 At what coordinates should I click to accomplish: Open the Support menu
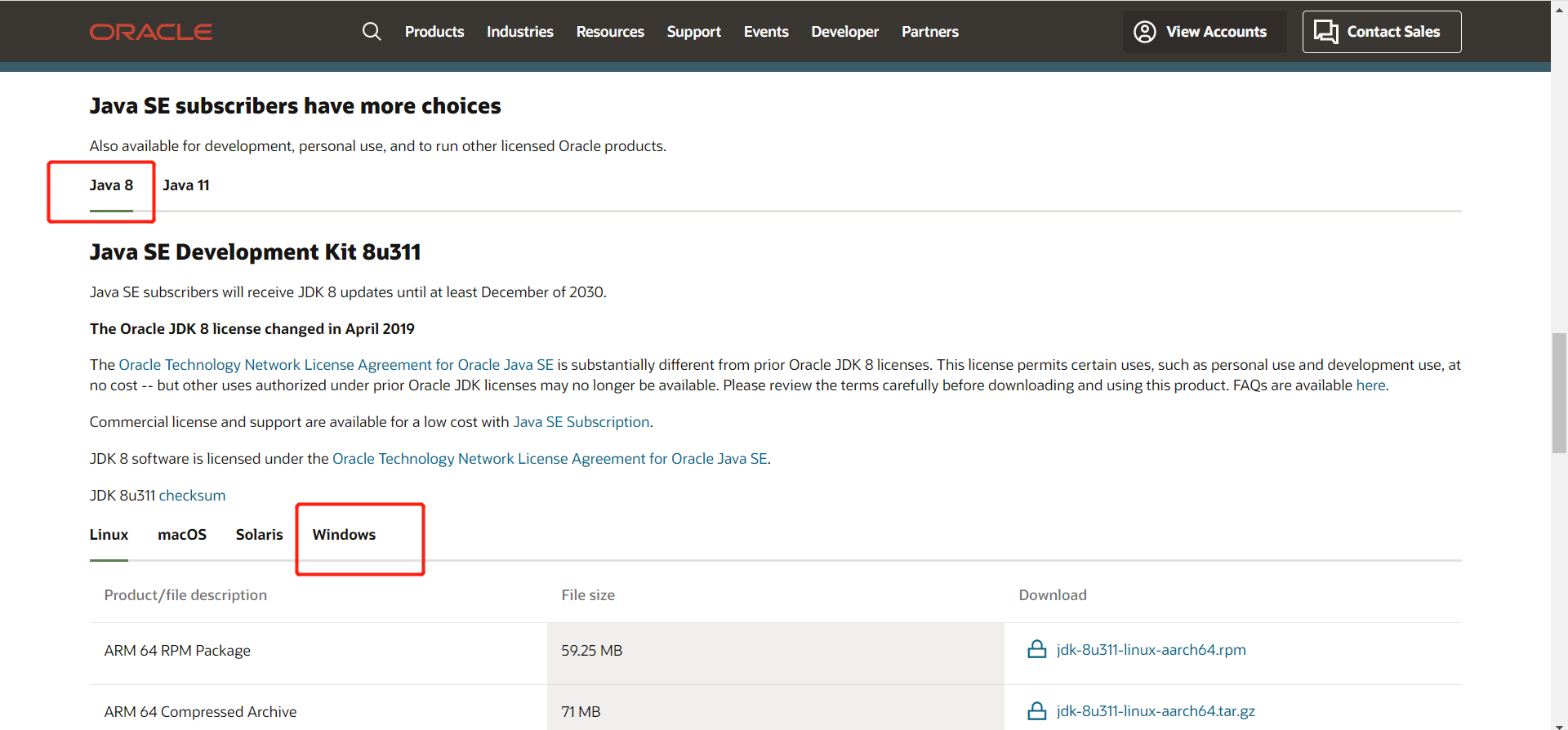click(x=694, y=32)
